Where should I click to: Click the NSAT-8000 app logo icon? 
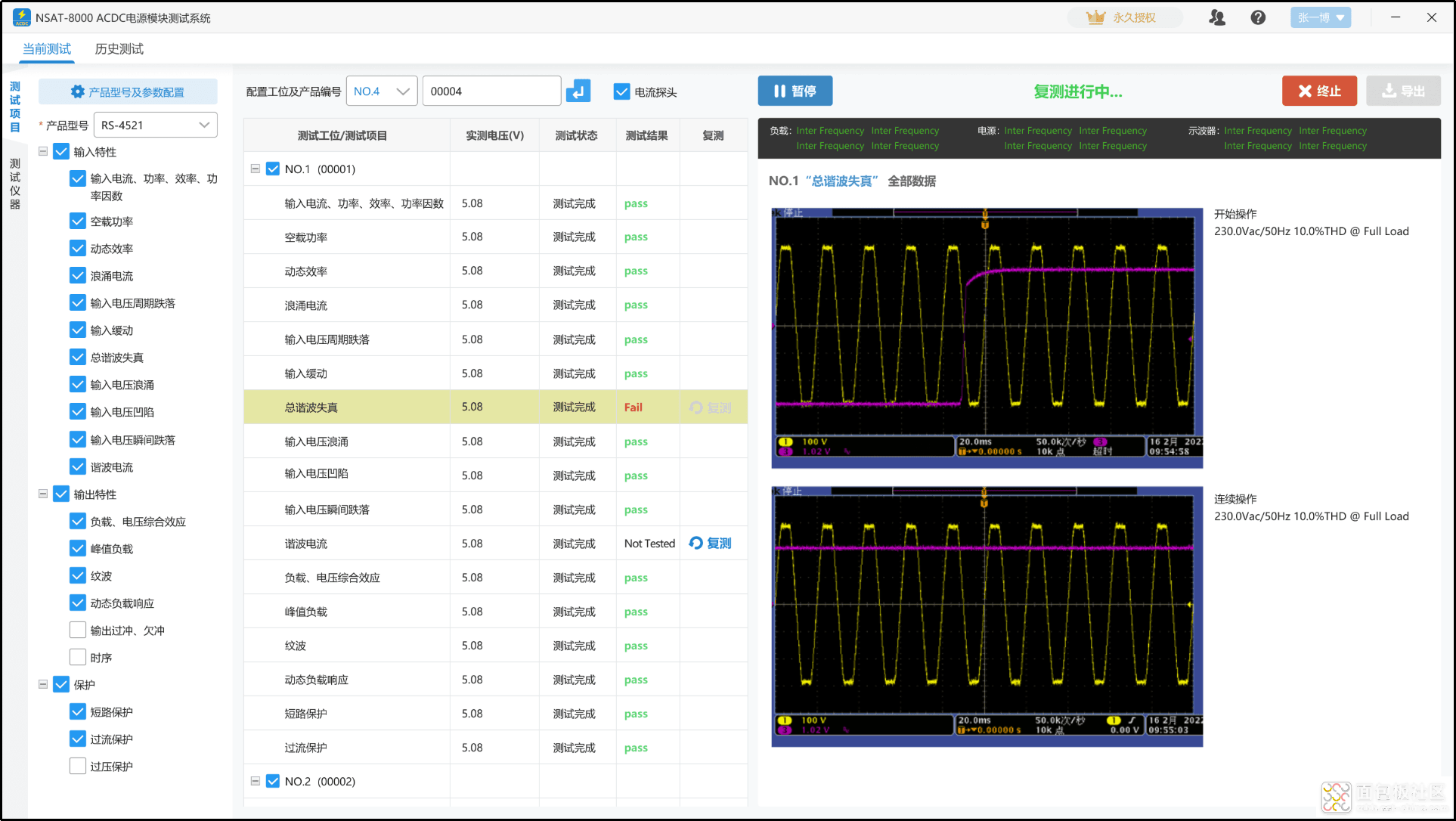pos(21,17)
